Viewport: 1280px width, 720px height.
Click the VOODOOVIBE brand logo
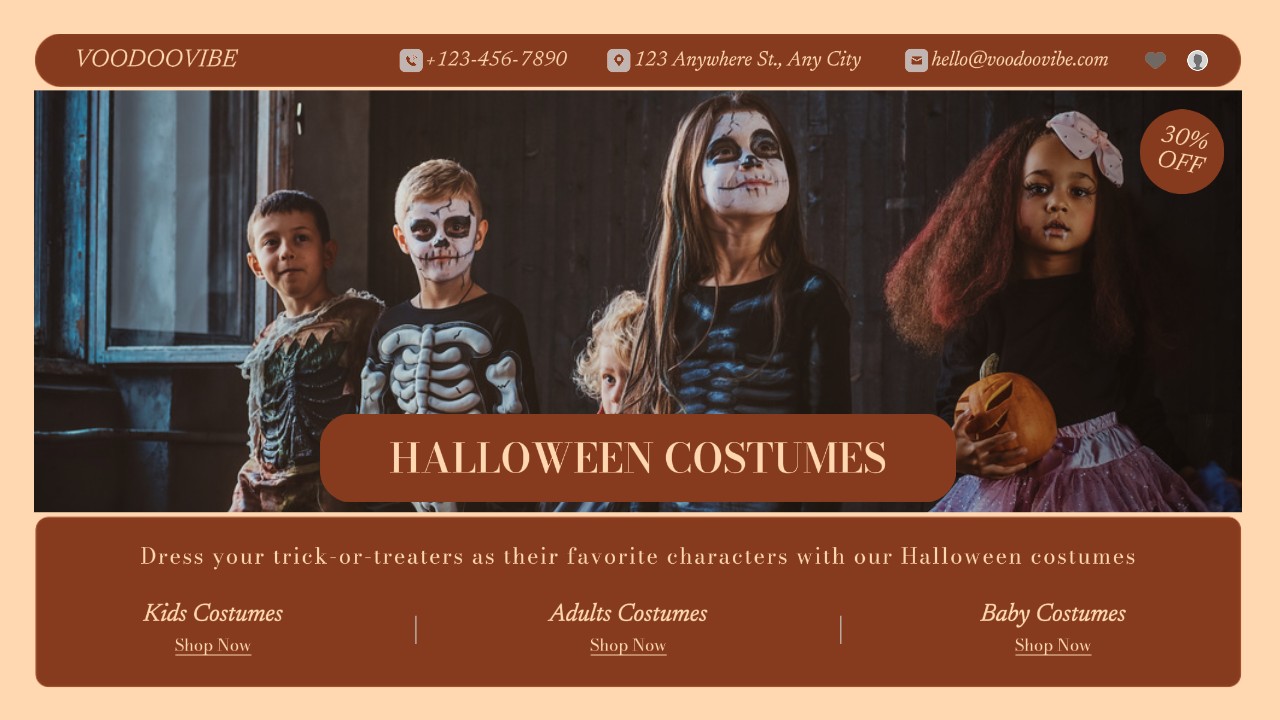[156, 59]
